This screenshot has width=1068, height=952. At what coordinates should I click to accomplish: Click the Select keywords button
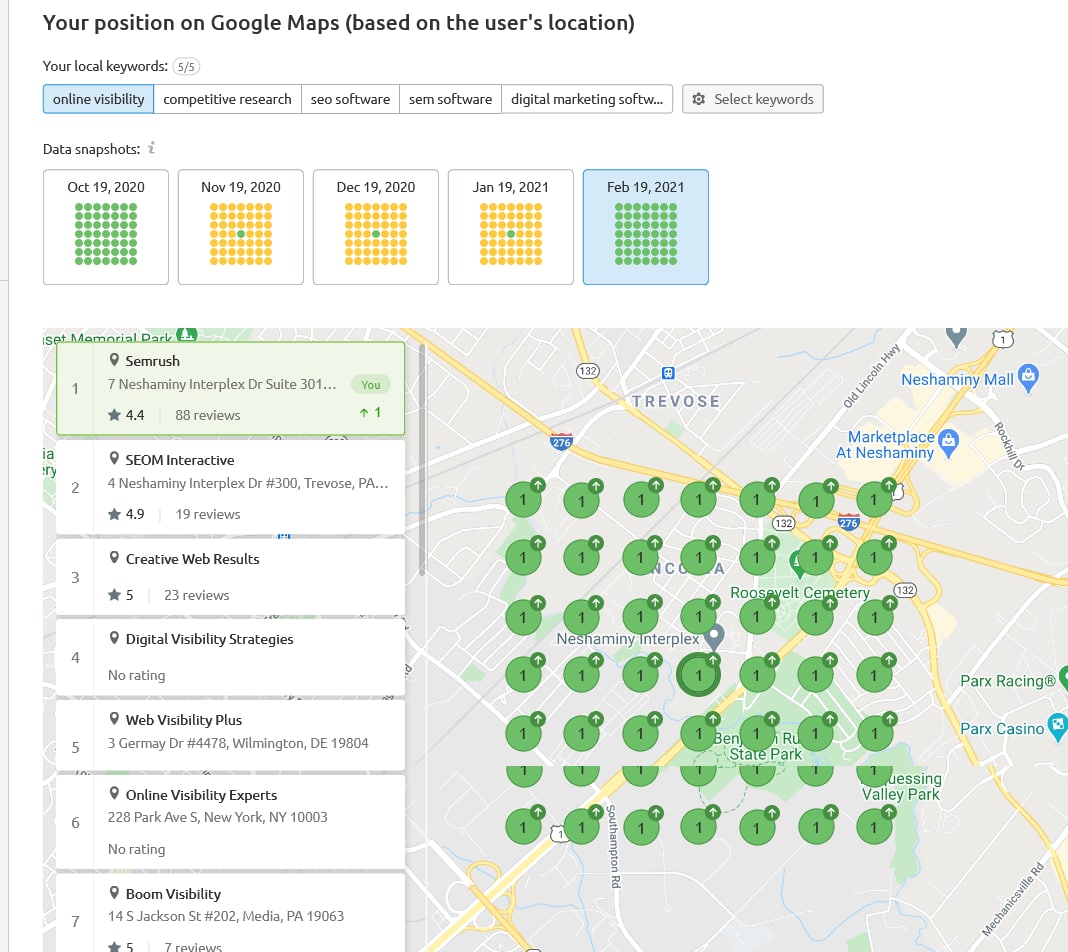tap(753, 99)
